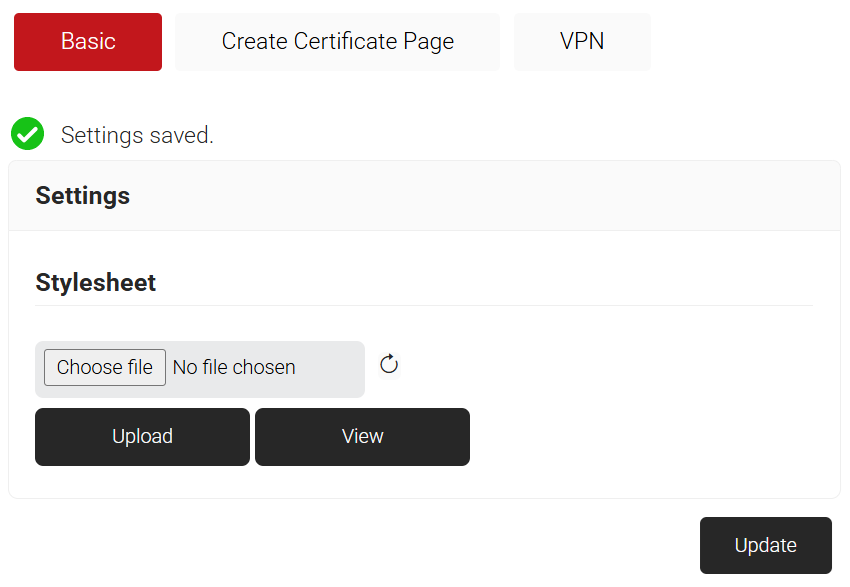Click the divider line under Stylesheet

pyautogui.click(x=424, y=306)
